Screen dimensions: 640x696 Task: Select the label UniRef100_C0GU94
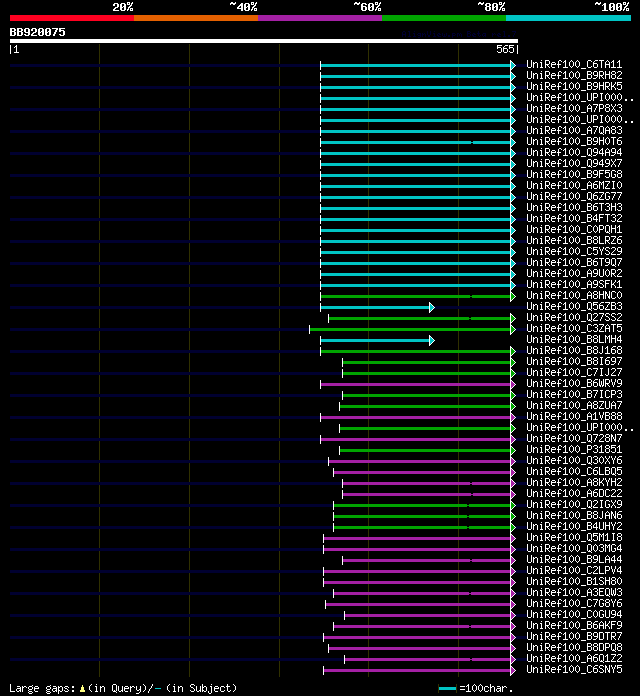pos(574,614)
